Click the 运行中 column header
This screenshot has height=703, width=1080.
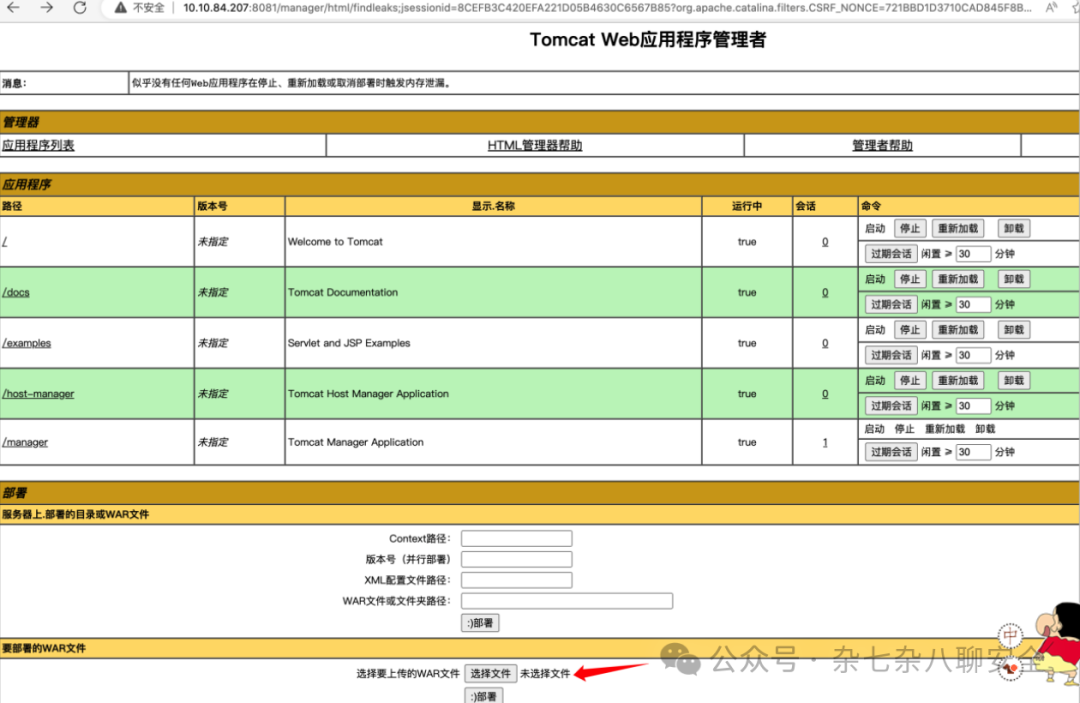(747, 206)
